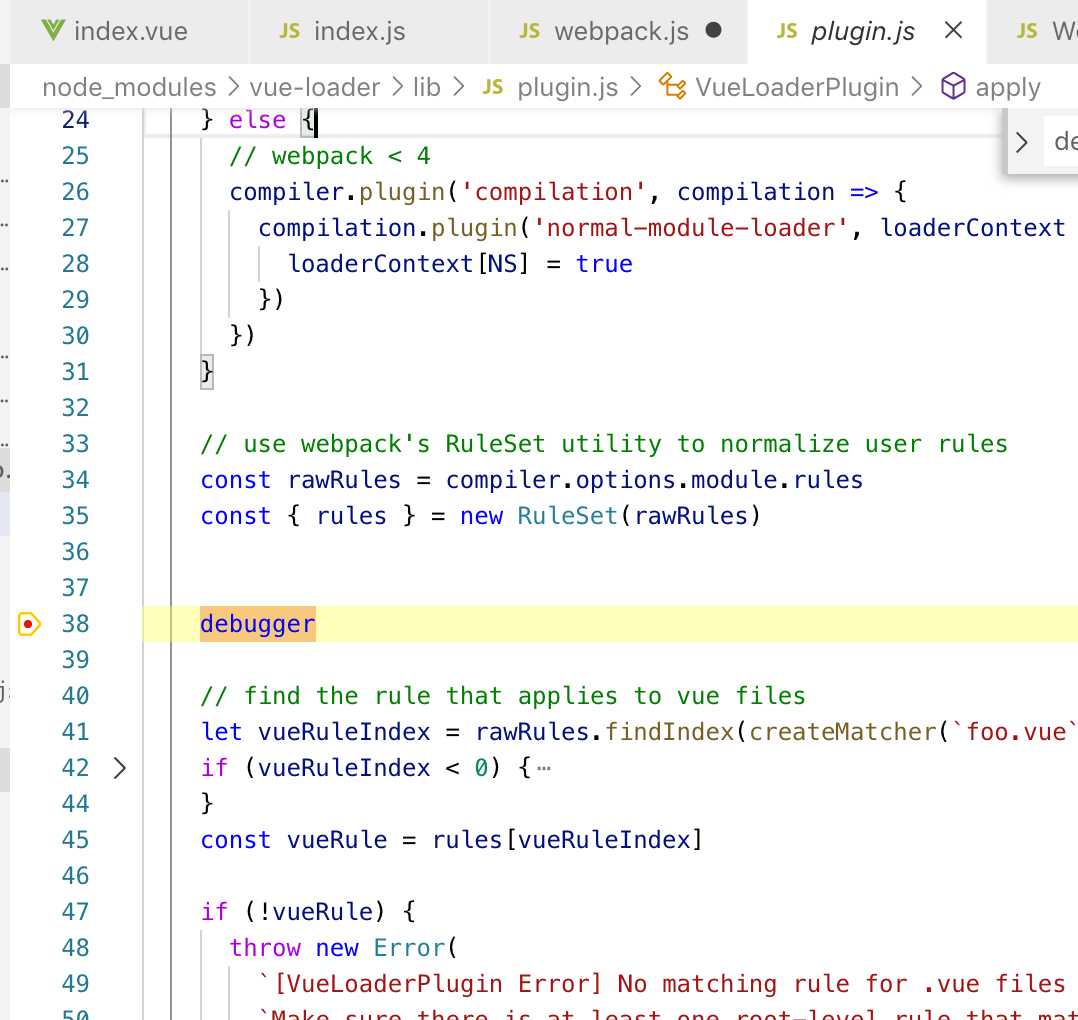Click the else keyword on line 24
Image resolution: width=1078 pixels, height=1020 pixels.
pos(257,120)
